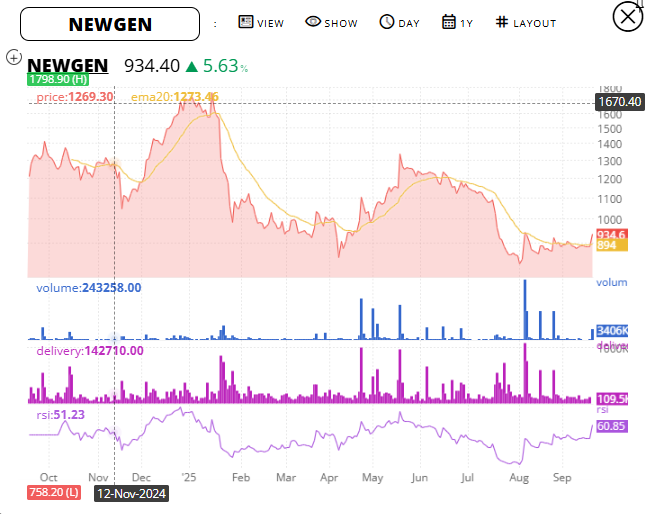
Task: Click the 758.20 (L) low label
Action: tap(54, 492)
